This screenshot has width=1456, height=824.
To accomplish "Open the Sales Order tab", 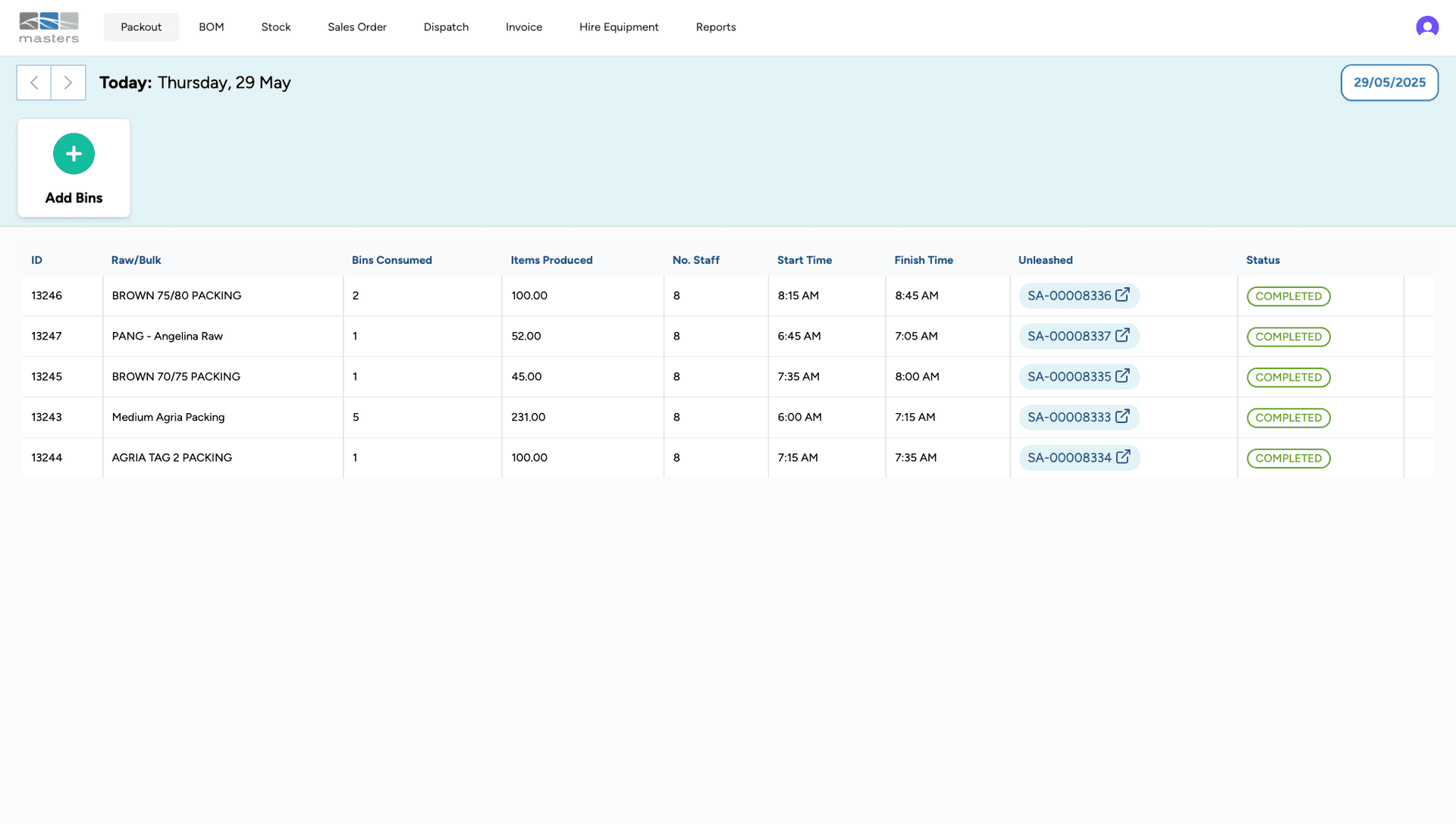I will coord(356,27).
